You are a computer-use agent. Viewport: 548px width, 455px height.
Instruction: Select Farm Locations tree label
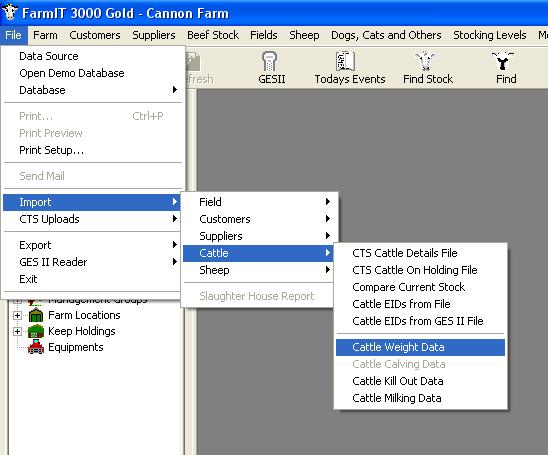84,315
